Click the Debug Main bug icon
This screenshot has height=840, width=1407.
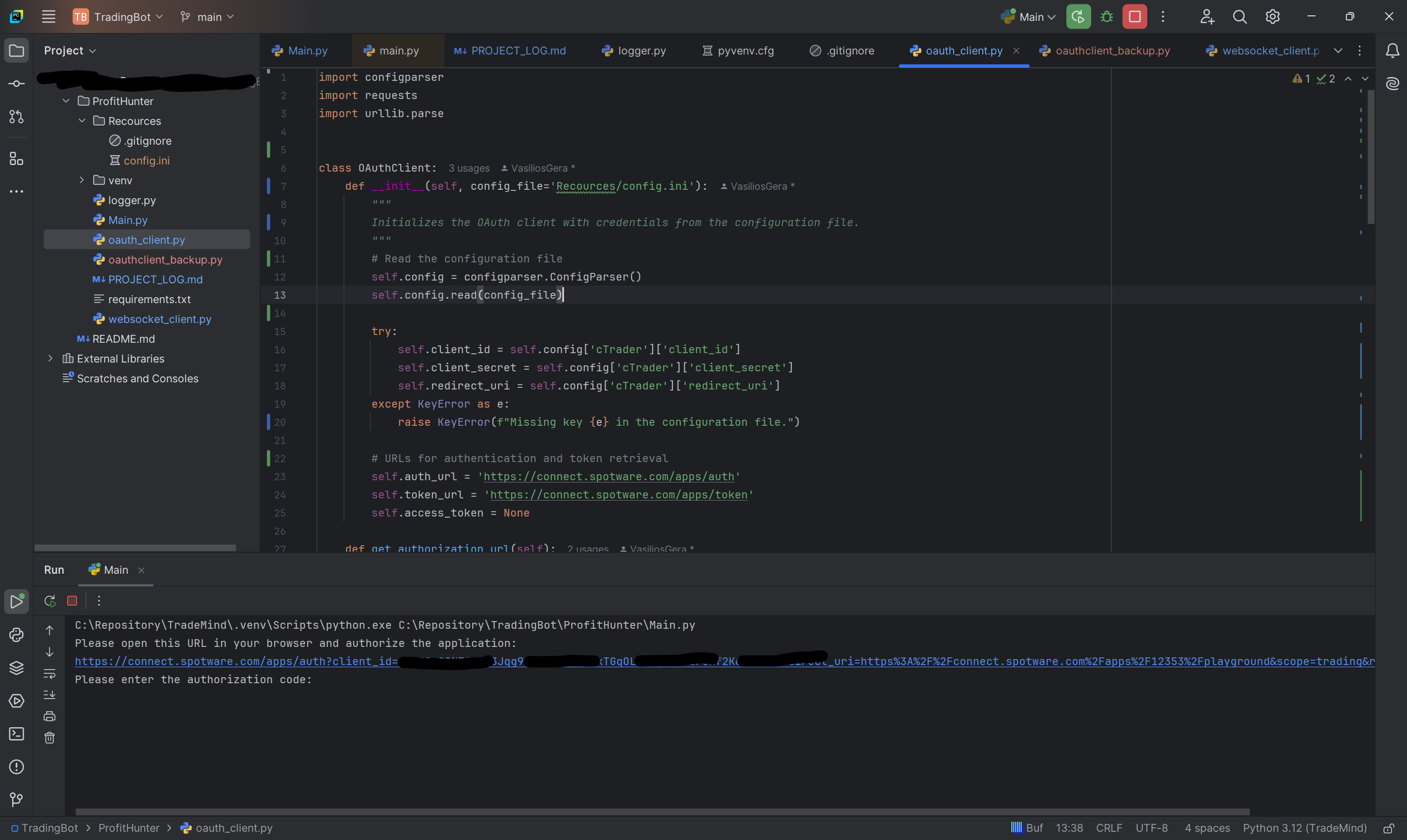[1107, 17]
